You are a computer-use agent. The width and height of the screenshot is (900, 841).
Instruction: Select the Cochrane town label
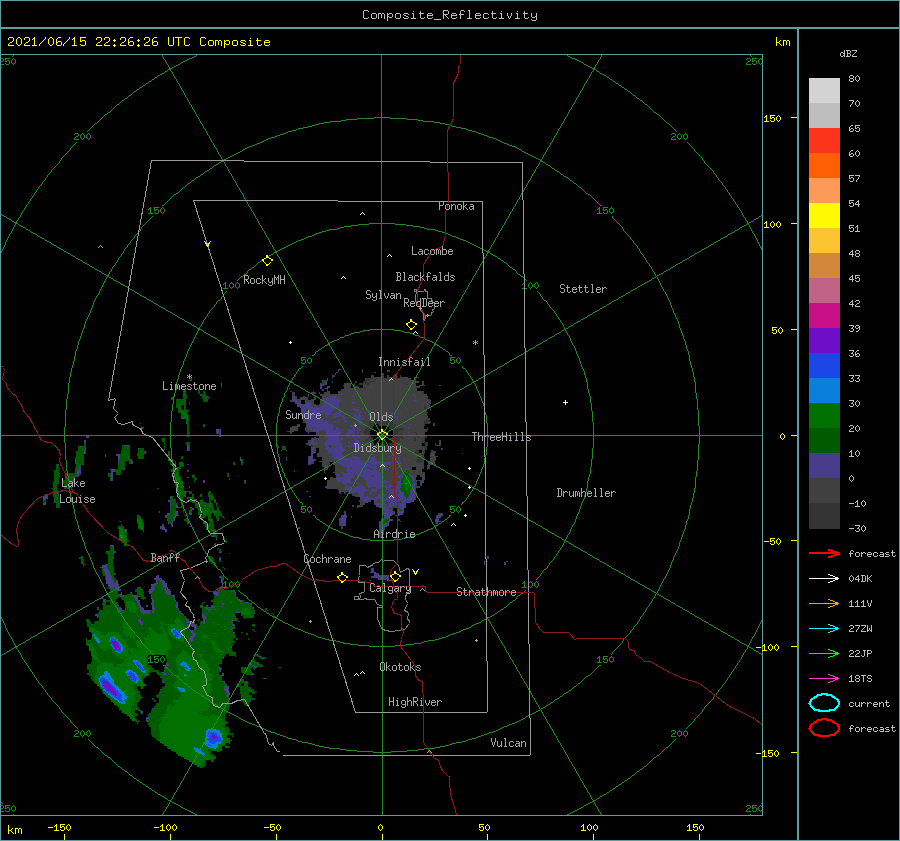tap(327, 559)
